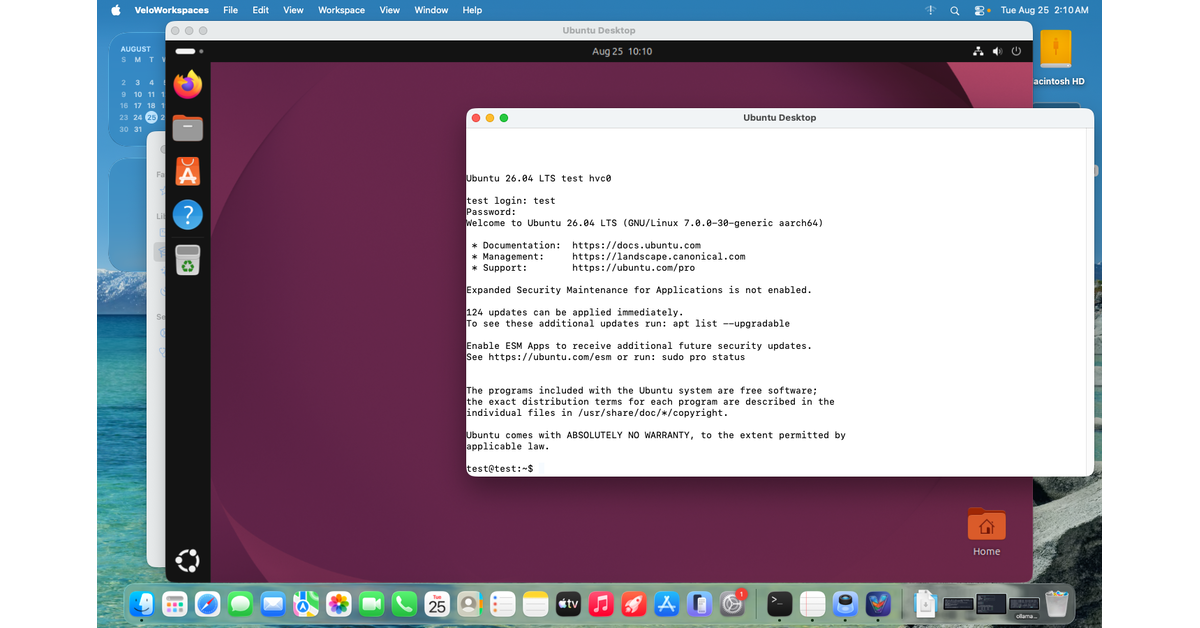
Task: Open Firefox in the Ubuntu dock
Action: (188, 85)
